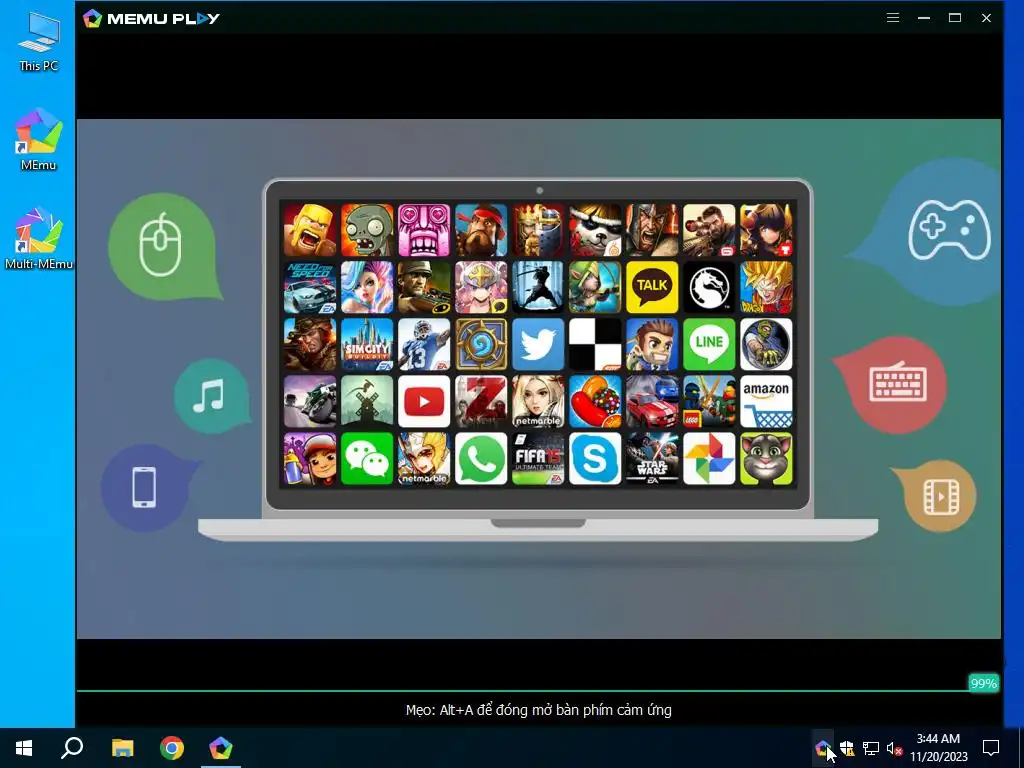Image resolution: width=1024 pixels, height=768 pixels.
Task: Open the MEmu Play hamburger menu
Action: coord(893,18)
